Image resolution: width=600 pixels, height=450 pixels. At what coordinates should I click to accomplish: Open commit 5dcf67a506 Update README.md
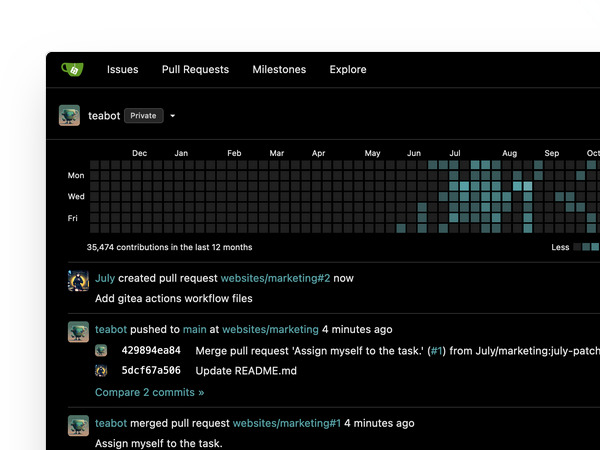(x=151, y=371)
